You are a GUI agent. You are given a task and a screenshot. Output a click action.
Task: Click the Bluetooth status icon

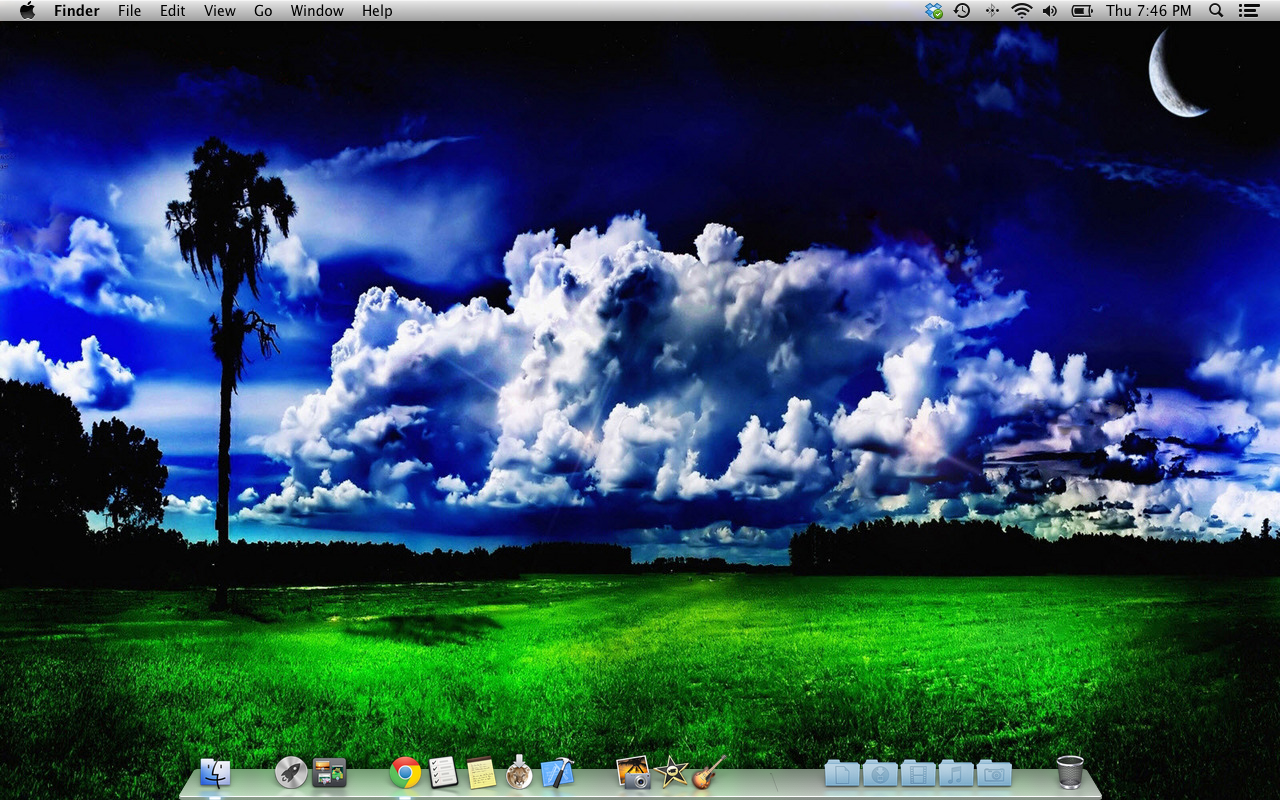click(x=992, y=11)
